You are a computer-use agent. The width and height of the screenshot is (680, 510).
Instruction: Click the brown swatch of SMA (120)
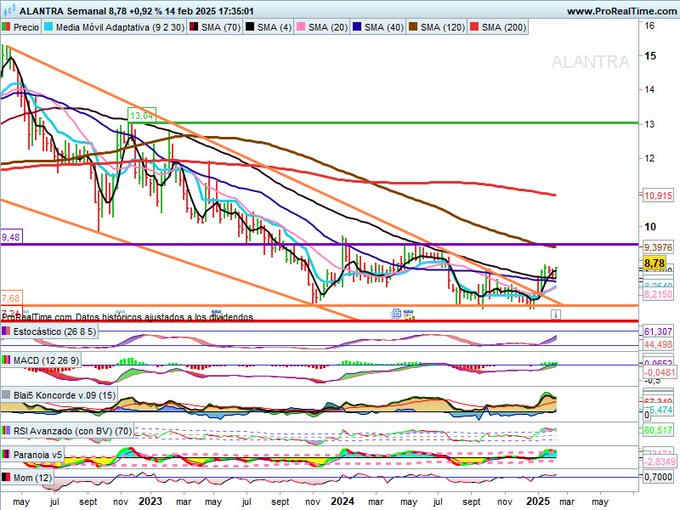(x=413, y=27)
